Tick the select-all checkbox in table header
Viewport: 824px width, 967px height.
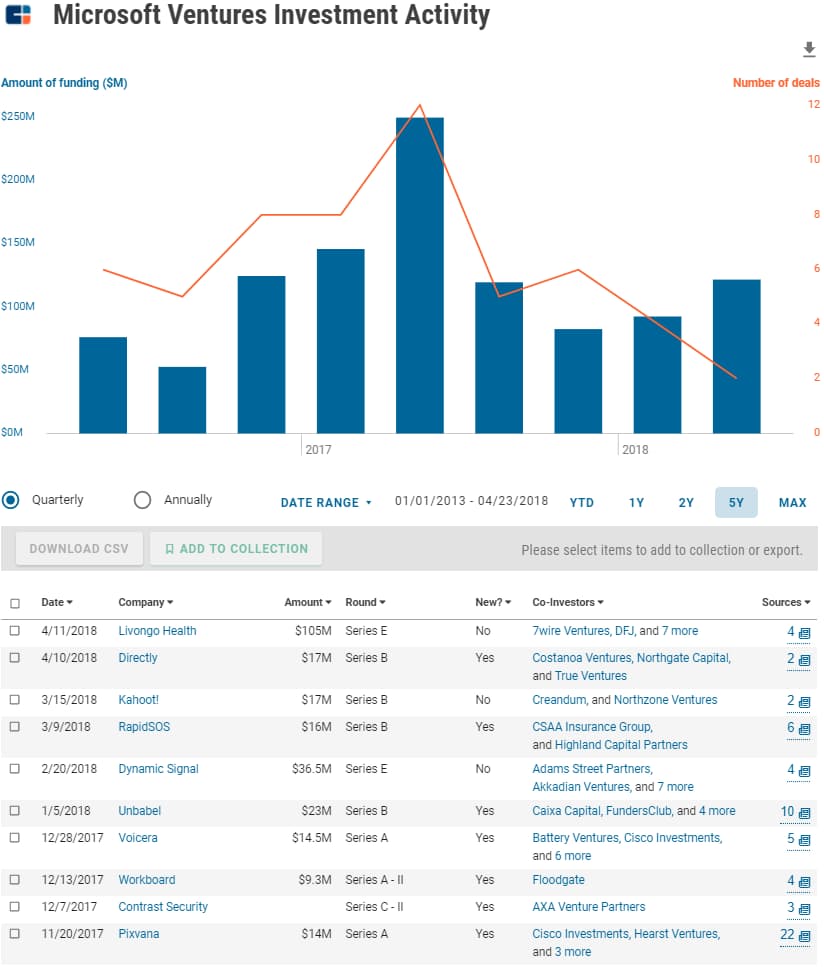click(x=14, y=604)
